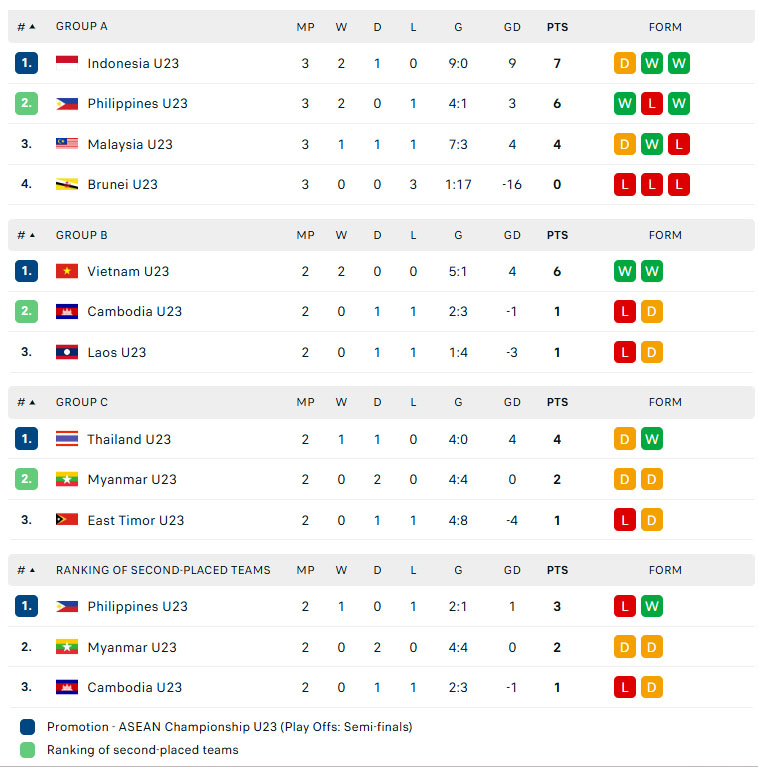
Task: Click the Brunei U23 flag icon
Action: pos(67,184)
